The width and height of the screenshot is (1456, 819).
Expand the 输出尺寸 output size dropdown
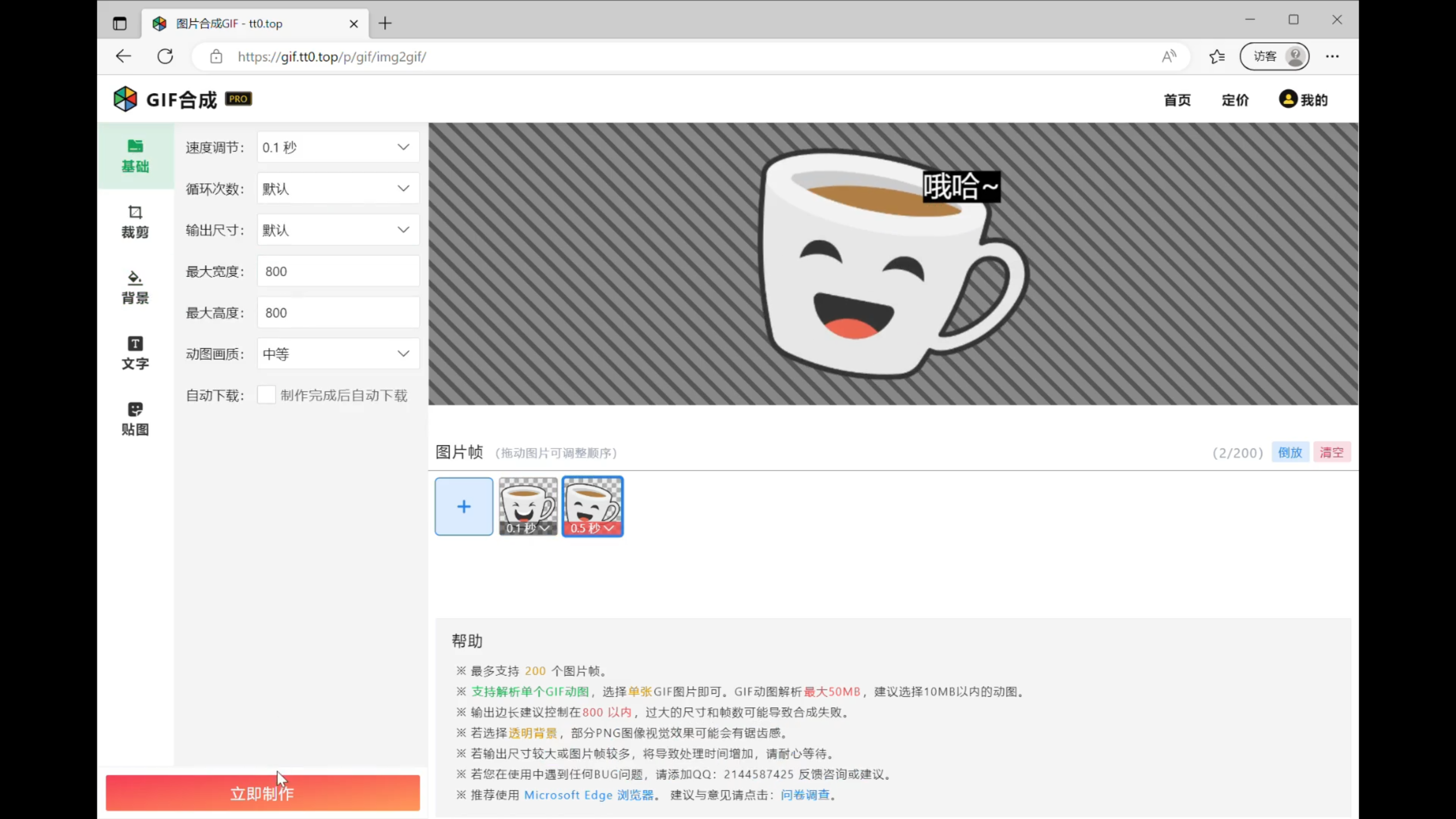coord(338,230)
